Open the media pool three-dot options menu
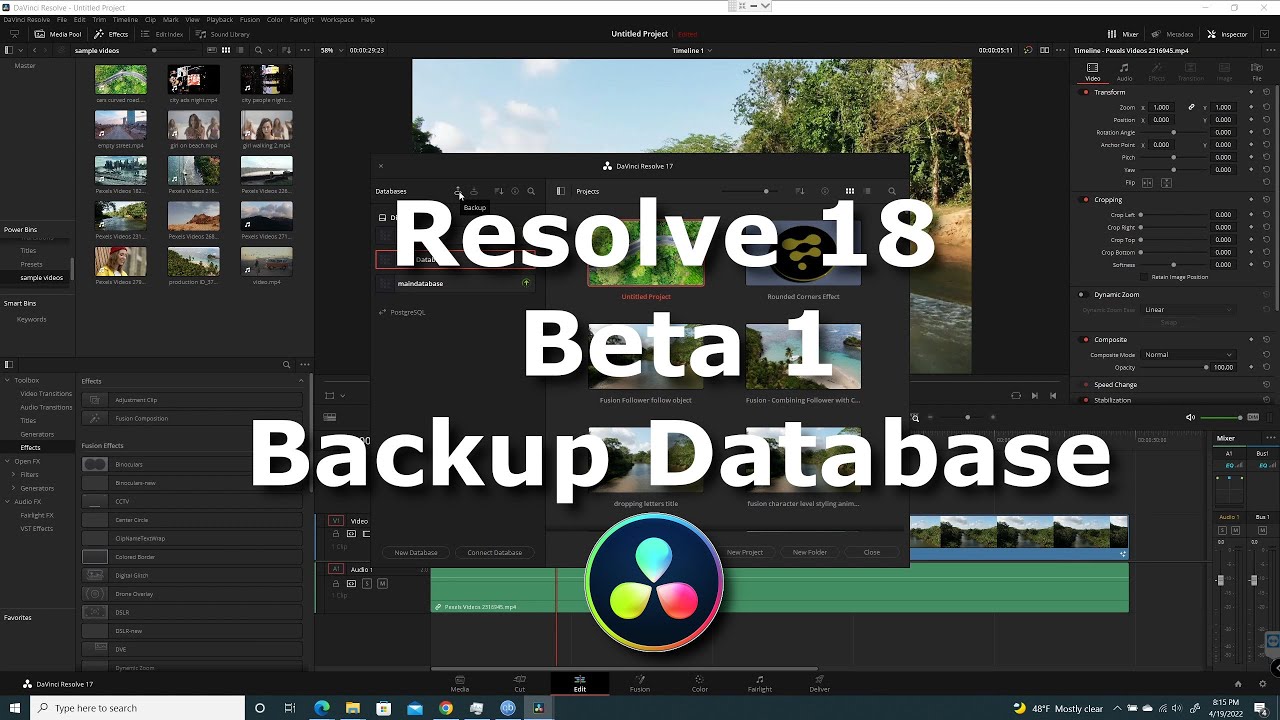1280x720 pixels. coord(303,50)
